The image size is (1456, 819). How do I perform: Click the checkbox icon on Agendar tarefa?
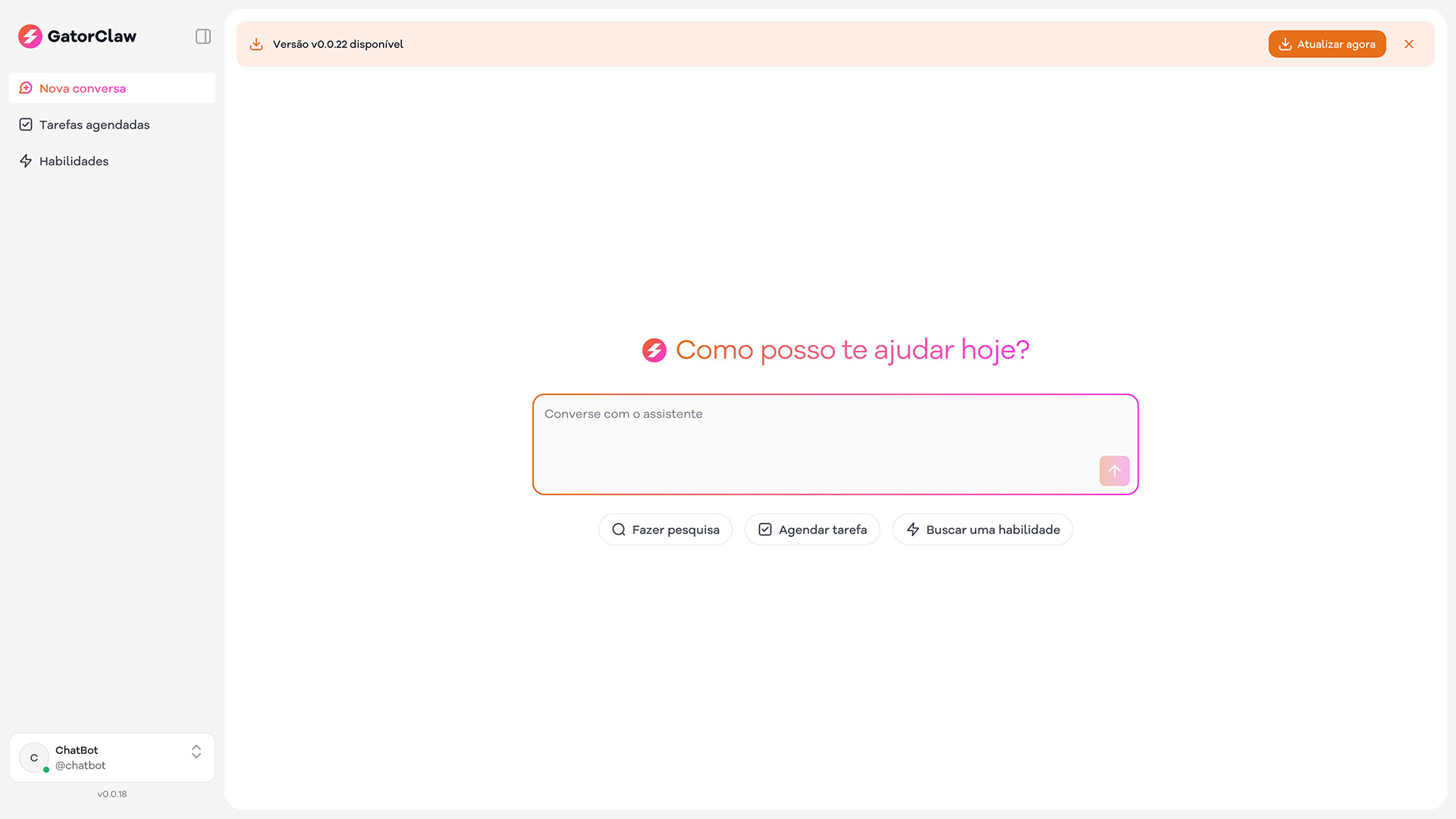(x=765, y=529)
